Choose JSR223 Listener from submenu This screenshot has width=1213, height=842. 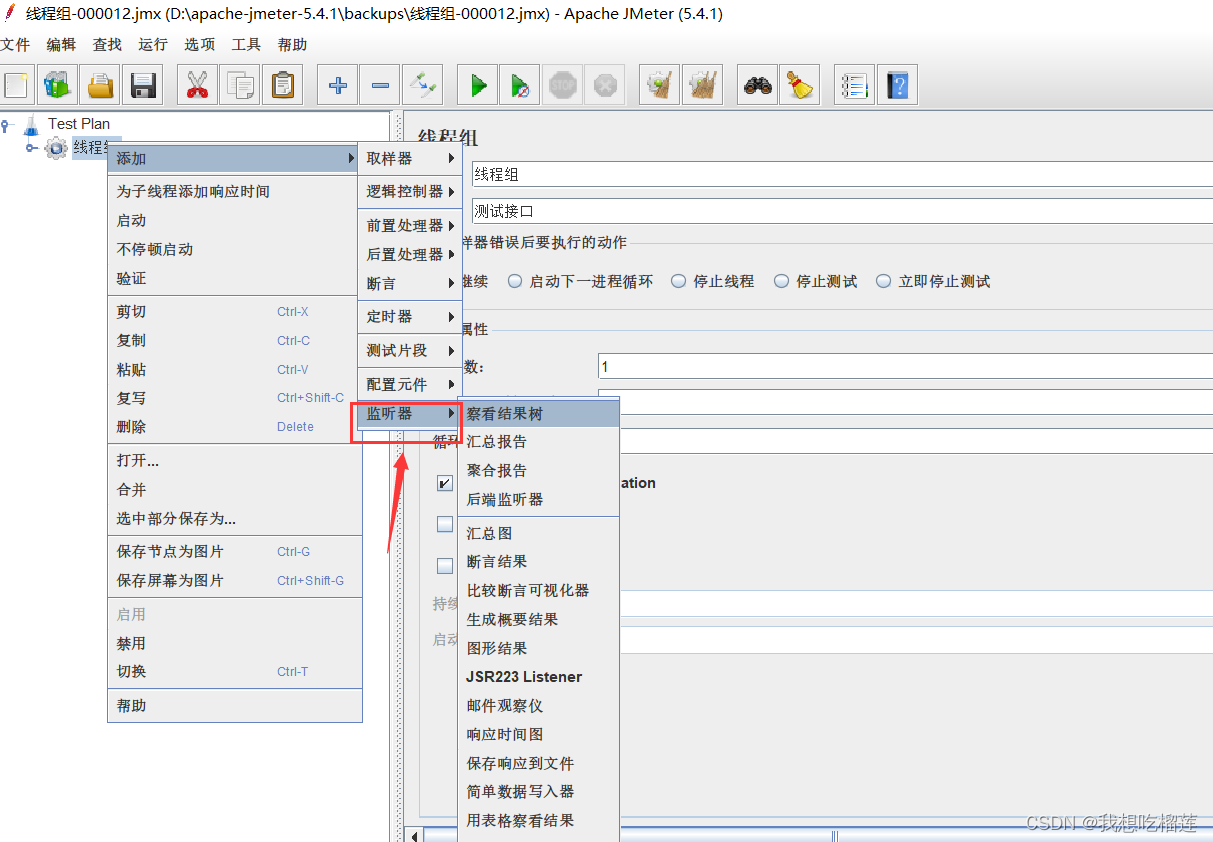pyautogui.click(x=539, y=677)
